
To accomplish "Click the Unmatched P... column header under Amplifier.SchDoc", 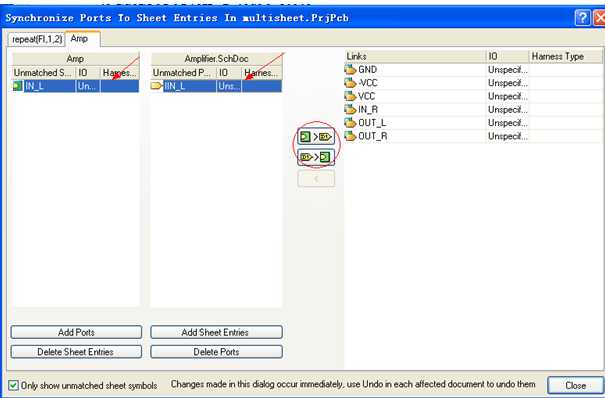I will pos(184,73).
